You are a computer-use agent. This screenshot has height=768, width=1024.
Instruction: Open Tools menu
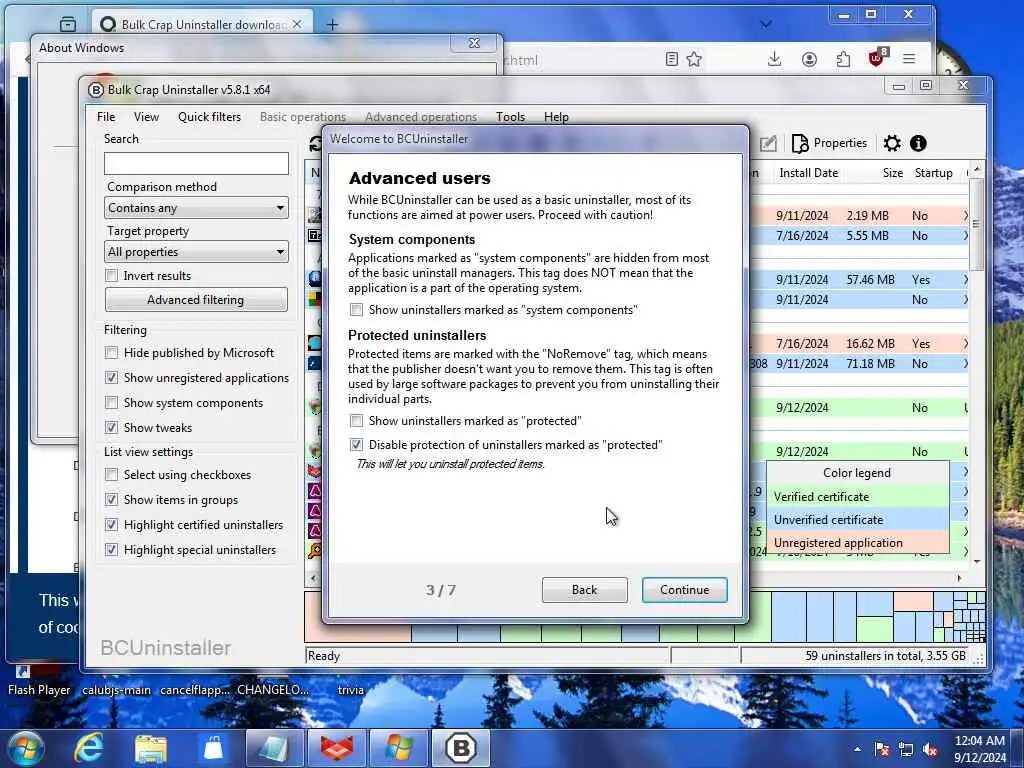pyautogui.click(x=511, y=117)
